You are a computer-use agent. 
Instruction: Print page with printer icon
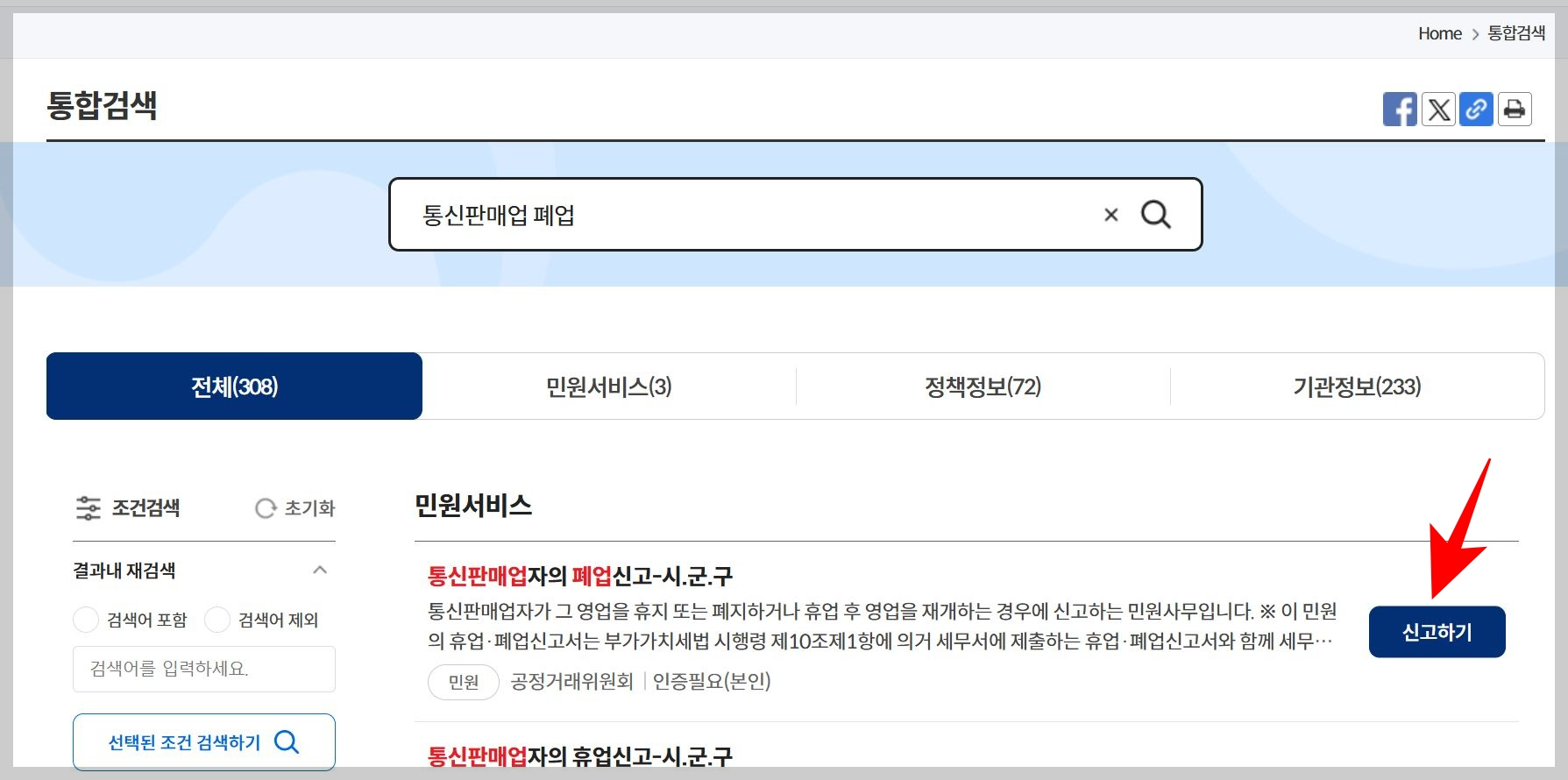tap(1515, 110)
